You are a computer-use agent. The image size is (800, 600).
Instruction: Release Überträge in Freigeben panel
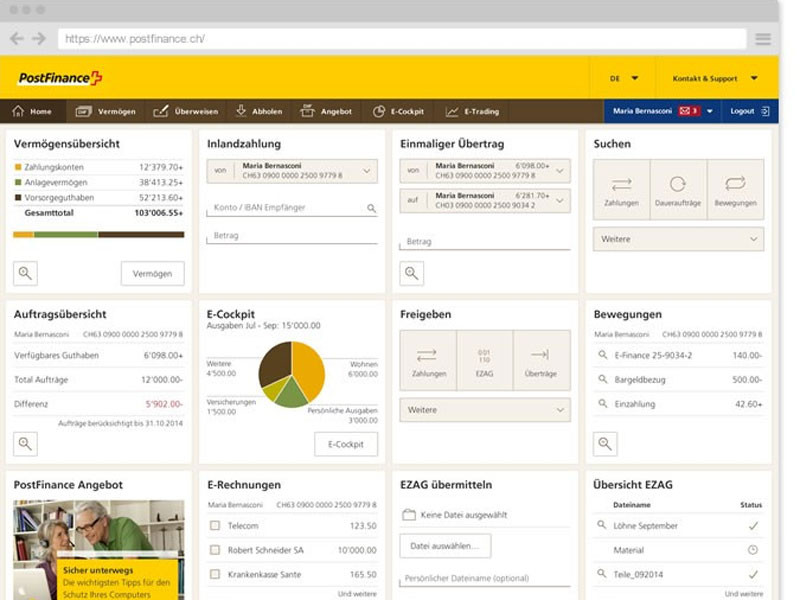point(541,361)
